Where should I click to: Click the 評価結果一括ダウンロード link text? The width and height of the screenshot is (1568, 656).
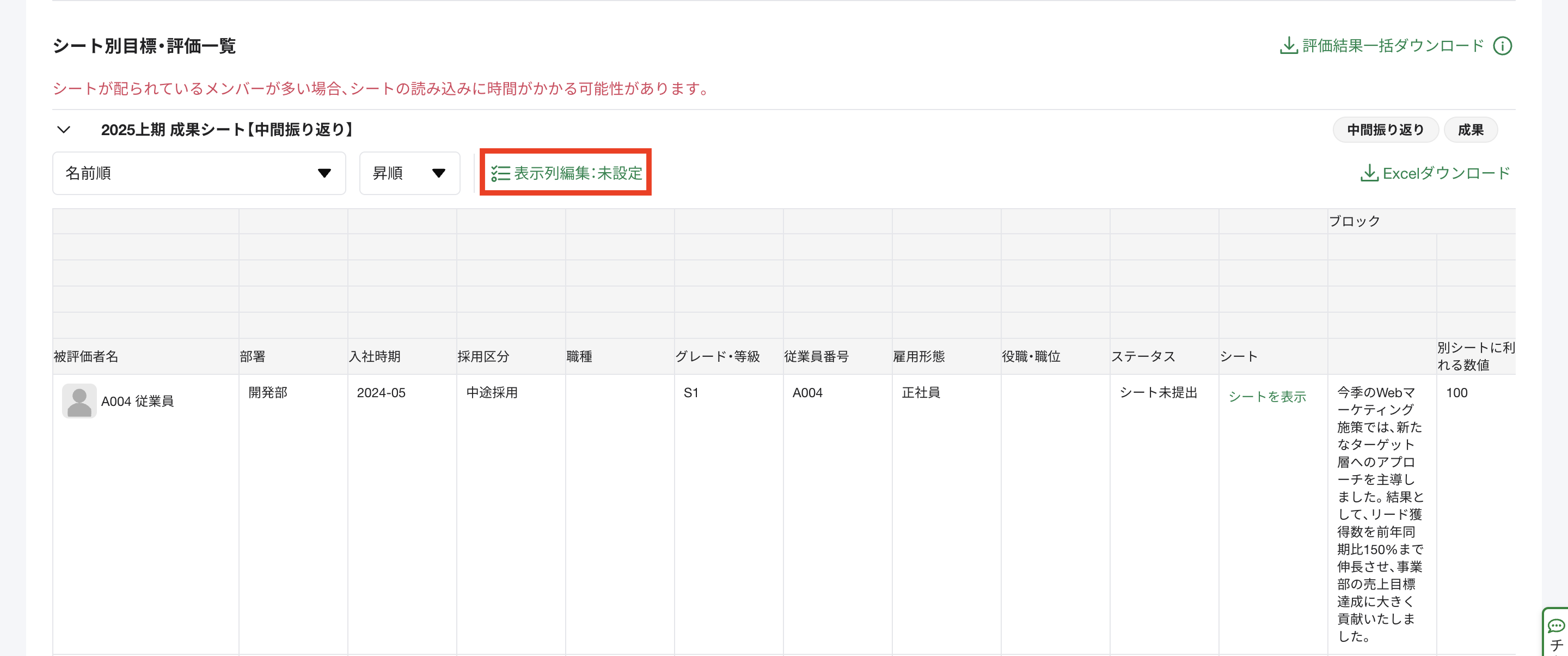(x=1393, y=46)
